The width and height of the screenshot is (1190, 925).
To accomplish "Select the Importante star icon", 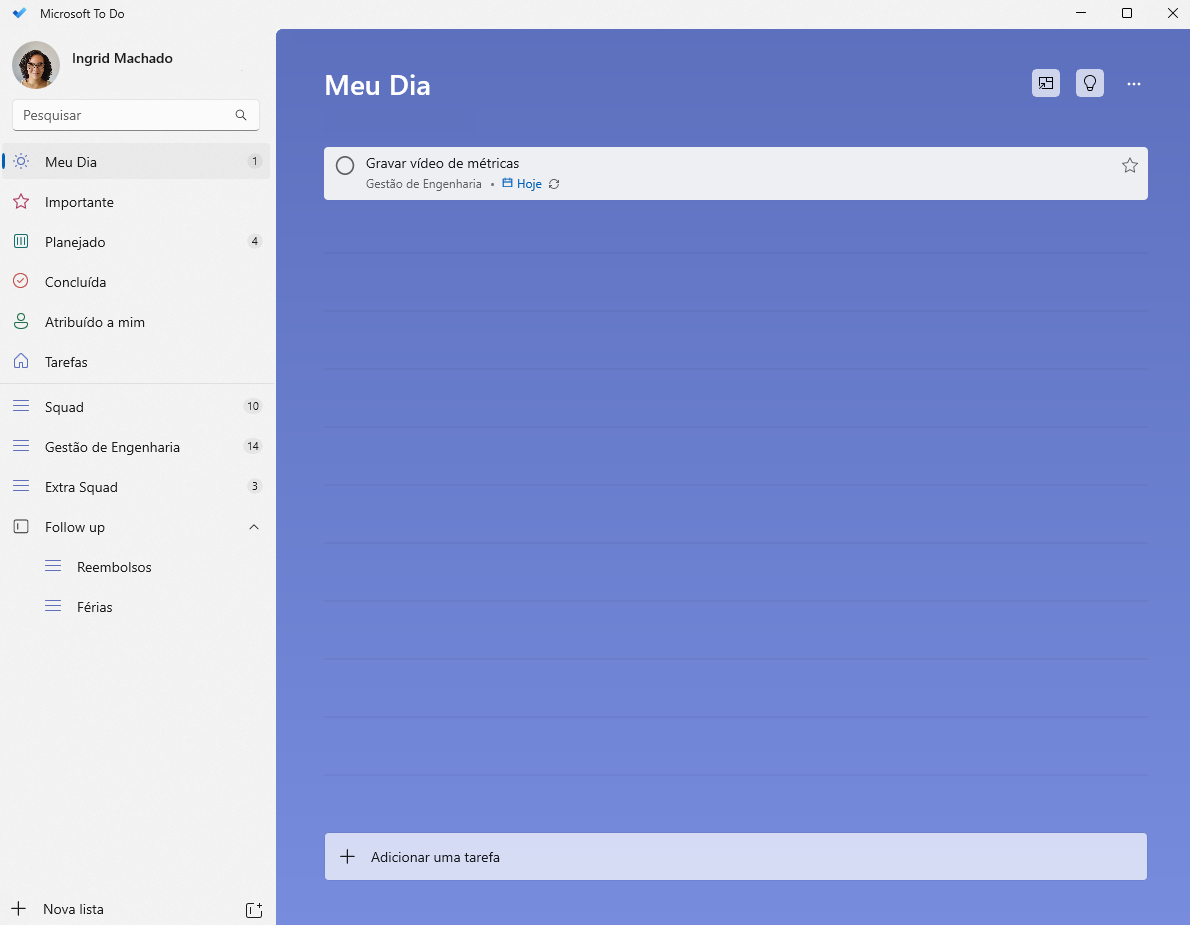I will pos(20,201).
